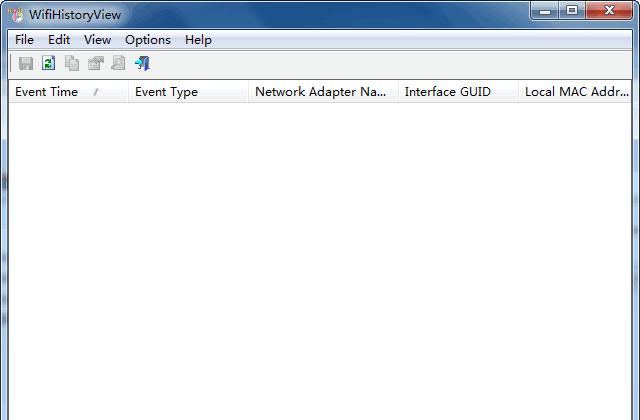Click the Exit toolbar icon
Viewport: 640px width, 420px height.
click(x=142, y=63)
